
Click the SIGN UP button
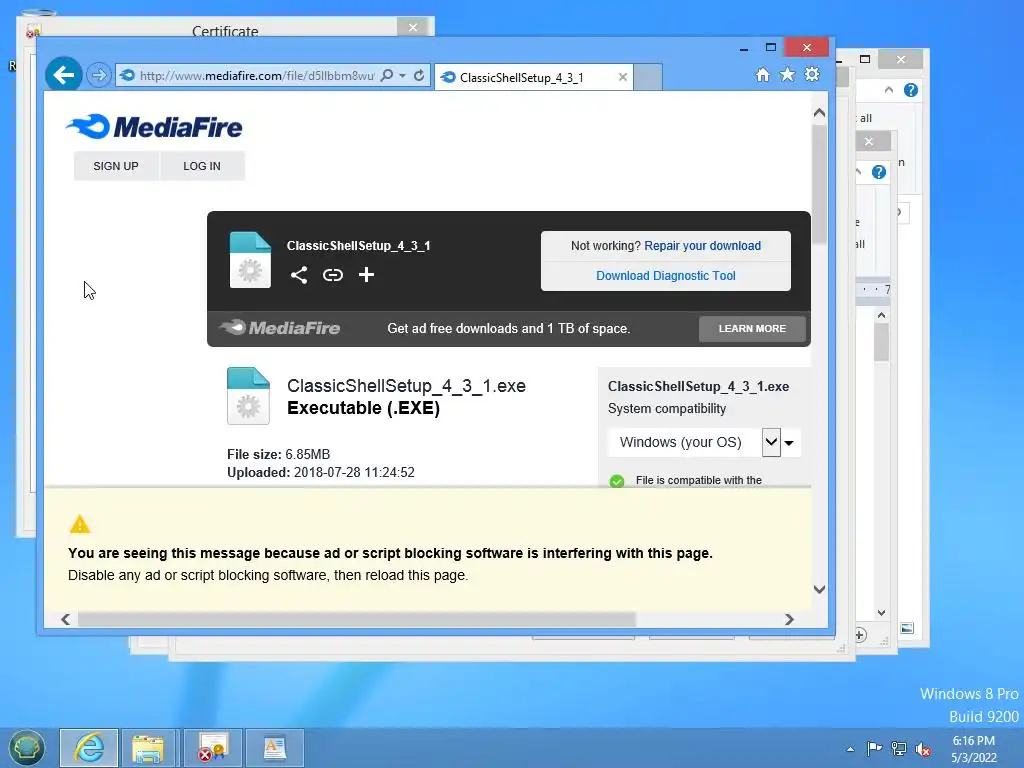click(x=116, y=166)
